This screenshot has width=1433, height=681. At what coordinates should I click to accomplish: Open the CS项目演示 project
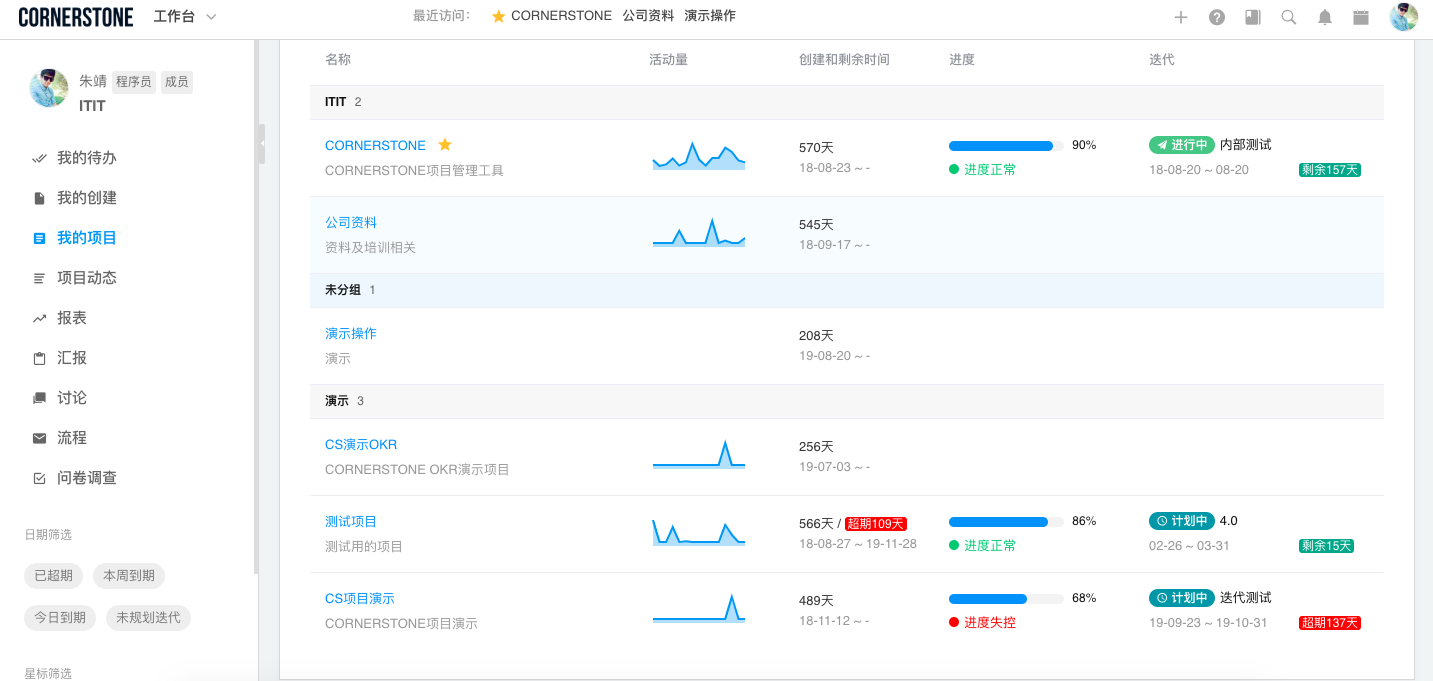[x=360, y=598]
